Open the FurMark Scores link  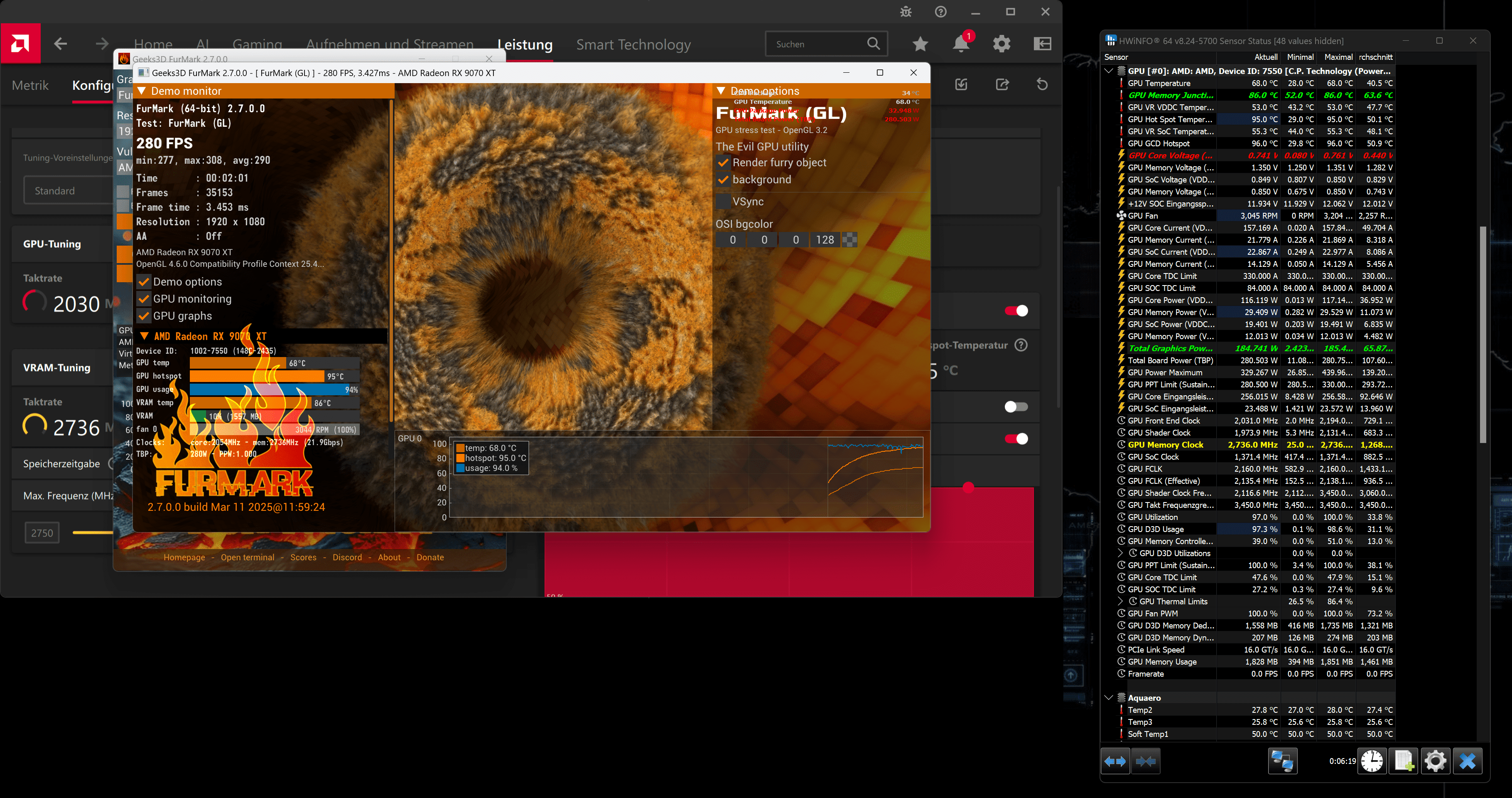(x=303, y=557)
